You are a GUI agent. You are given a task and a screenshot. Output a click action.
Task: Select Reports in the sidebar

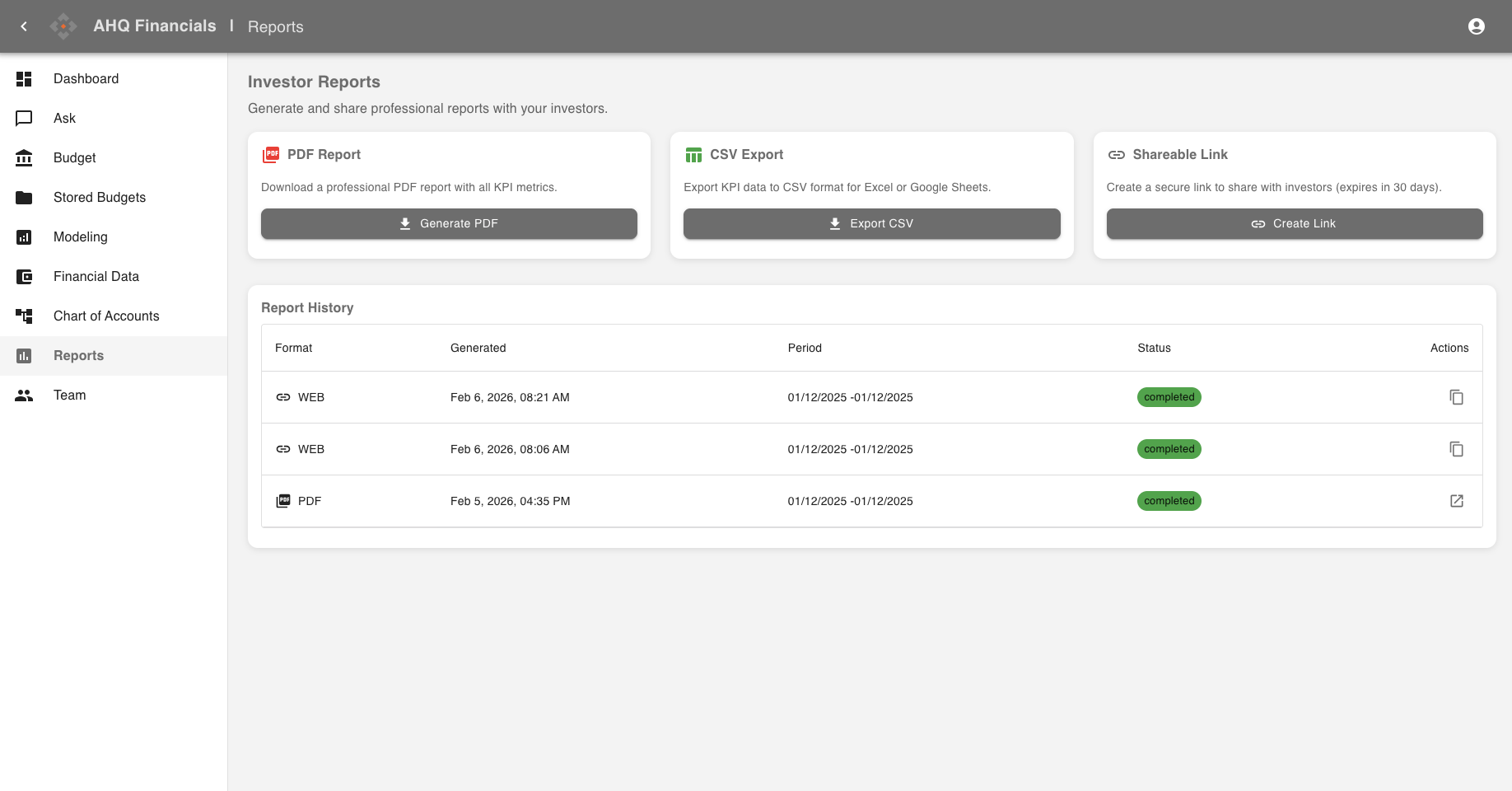point(79,356)
